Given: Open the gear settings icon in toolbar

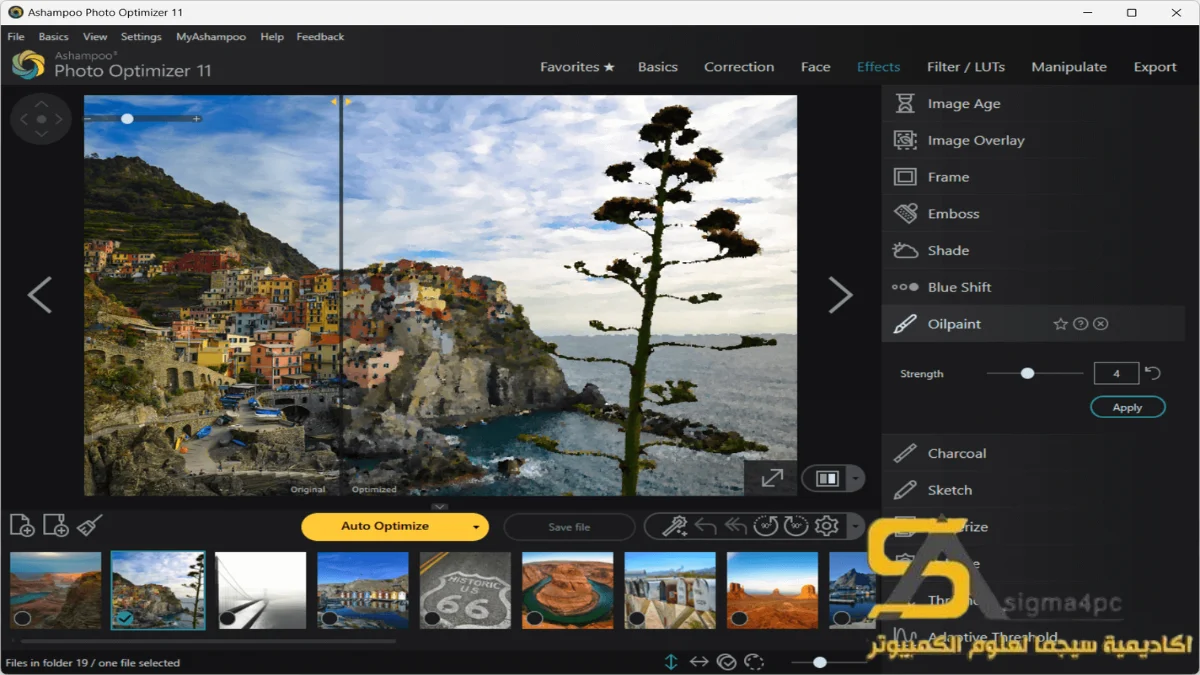Looking at the screenshot, I should [826, 526].
